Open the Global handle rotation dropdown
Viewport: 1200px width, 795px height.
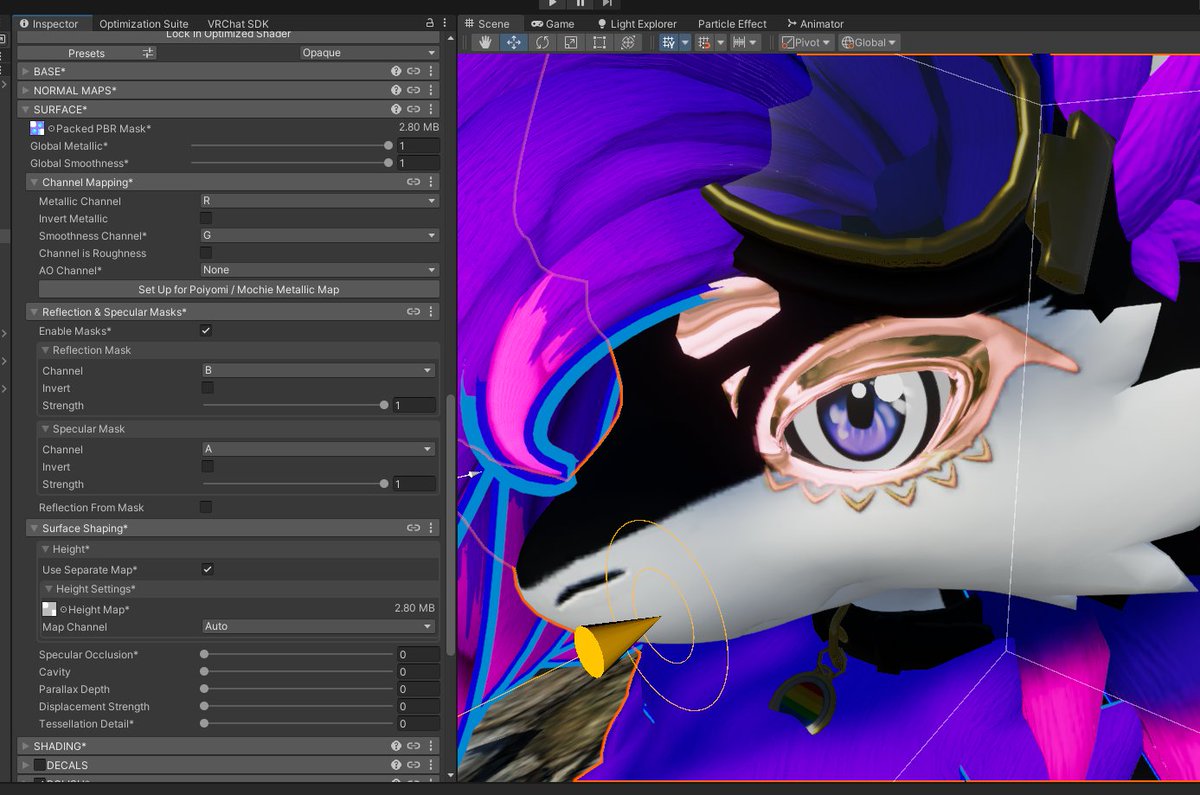pyautogui.click(x=869, y=42)
